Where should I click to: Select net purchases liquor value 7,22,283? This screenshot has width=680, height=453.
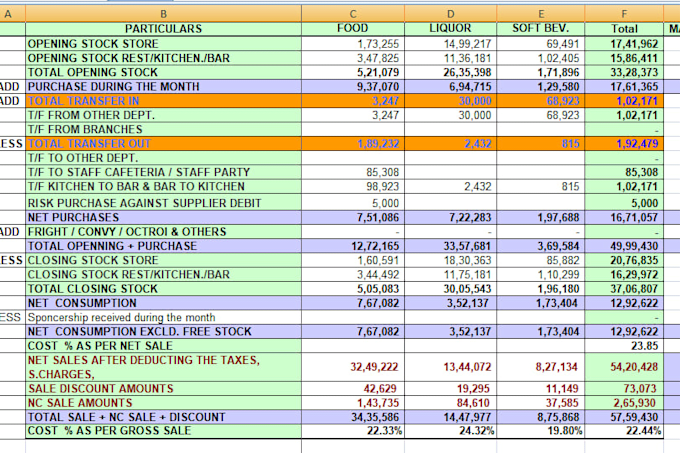pos(451,218)
